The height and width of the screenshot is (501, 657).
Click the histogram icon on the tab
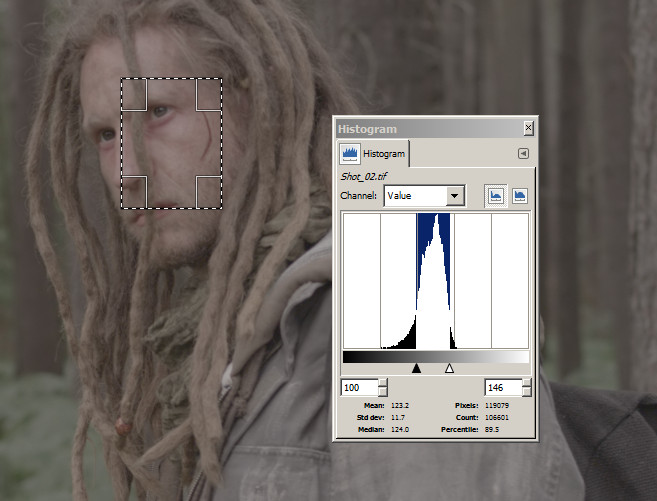(350, 154)
